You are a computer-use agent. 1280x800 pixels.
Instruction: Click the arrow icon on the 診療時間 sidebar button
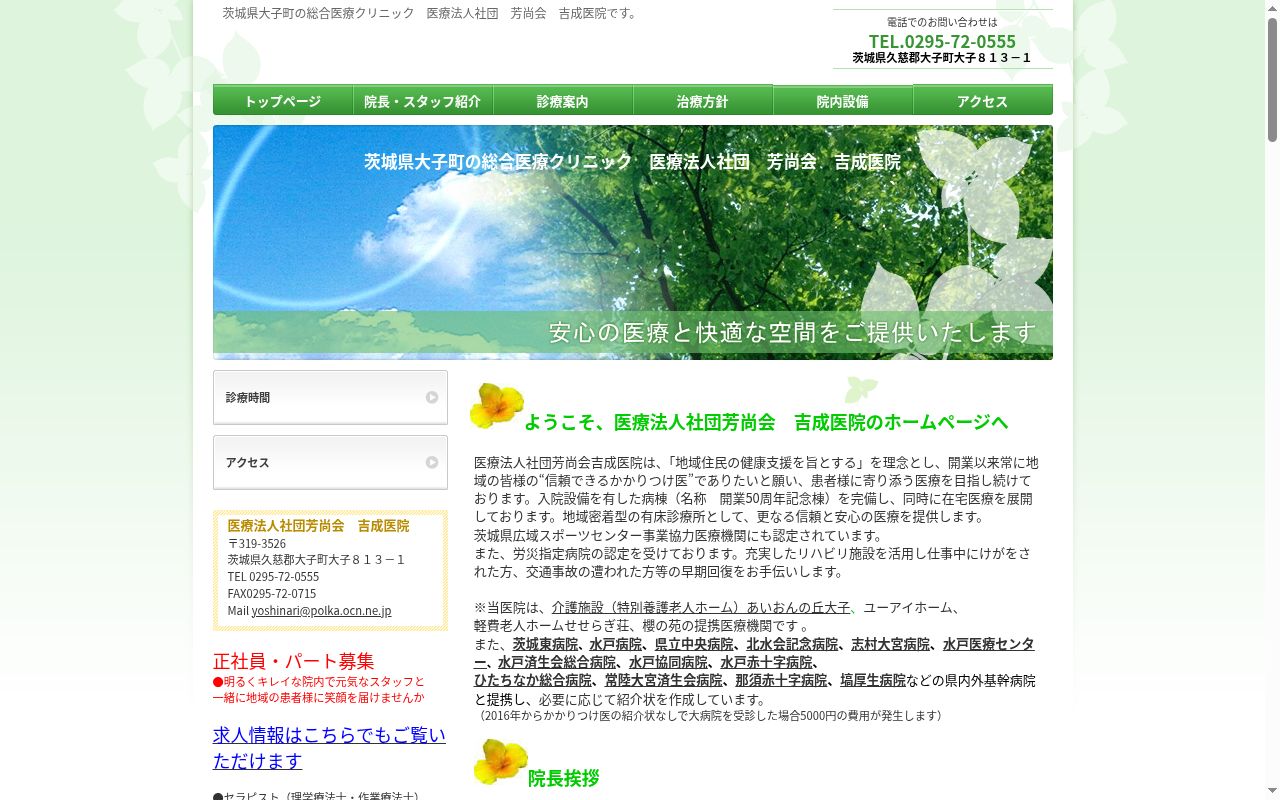pyautogui.click(x=432, y=397)
